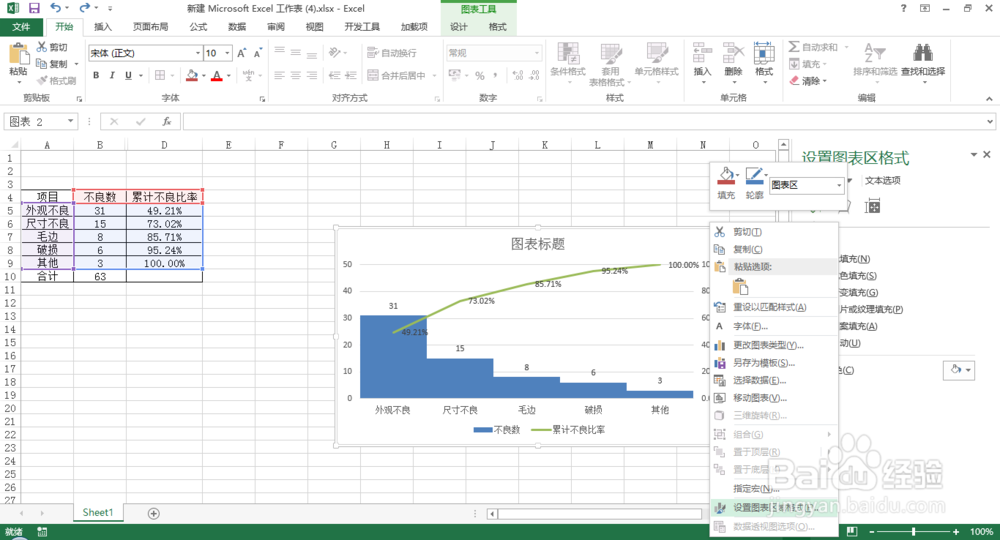Click the Clear (清除) button in the ribbon
The width and height of the screenshot is (1000, 540).
click(x=808, y=81)
